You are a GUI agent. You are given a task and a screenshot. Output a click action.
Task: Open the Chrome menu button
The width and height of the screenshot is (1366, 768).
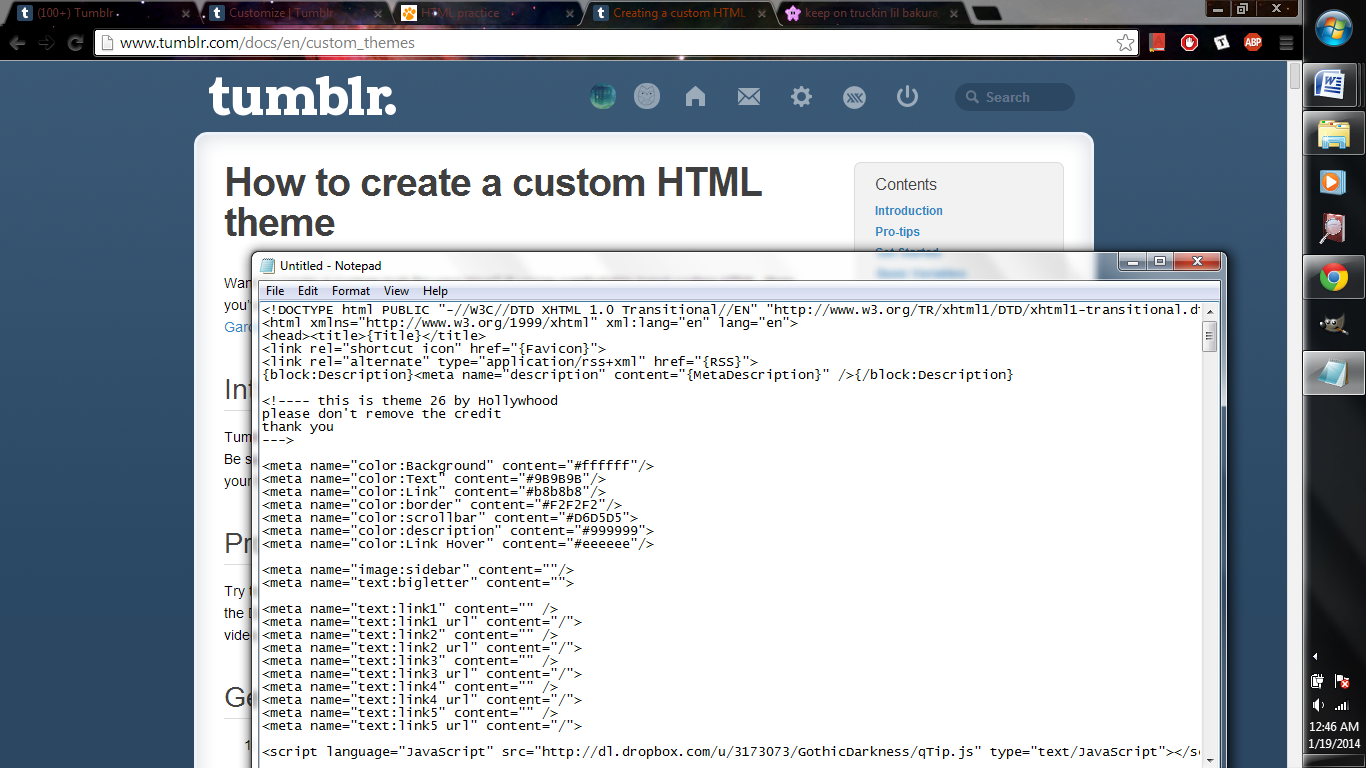click(1286, 43)
